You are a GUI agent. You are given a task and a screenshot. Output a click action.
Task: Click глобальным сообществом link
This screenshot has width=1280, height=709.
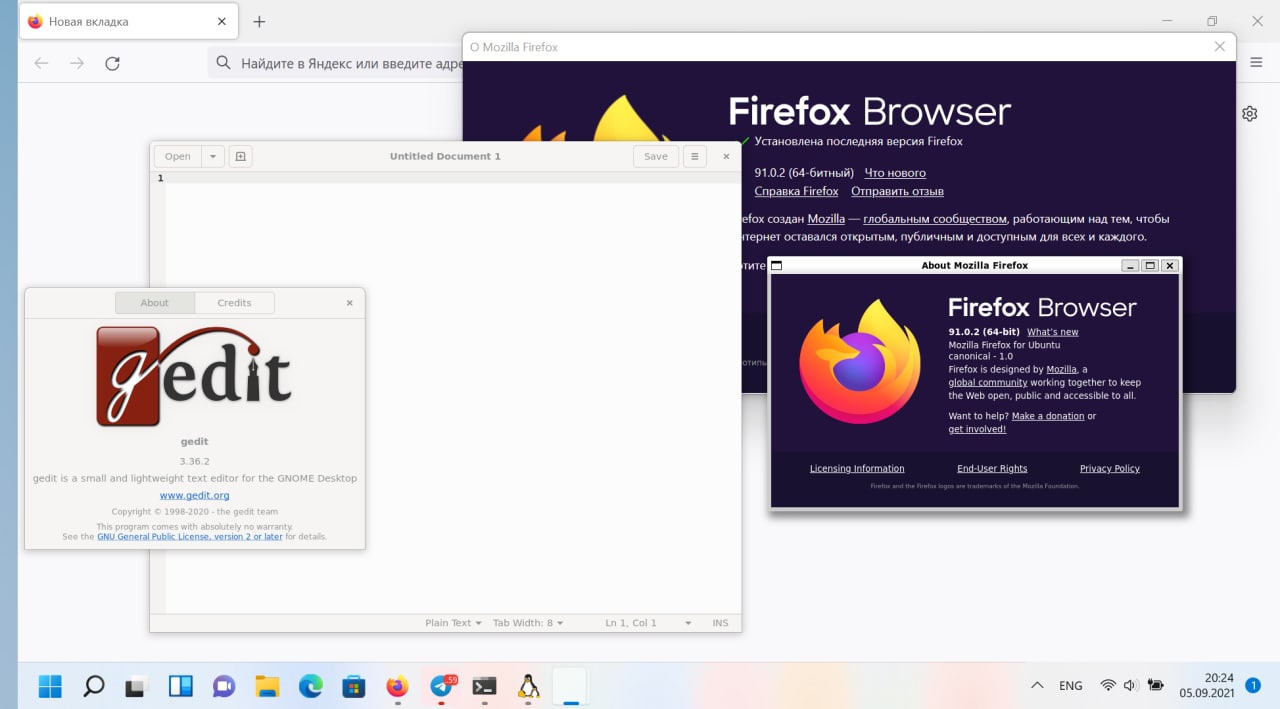[935, 219]
